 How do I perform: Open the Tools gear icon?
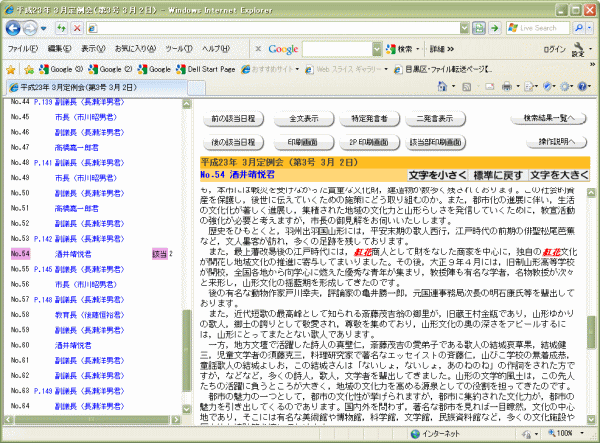tap(565, 87)
